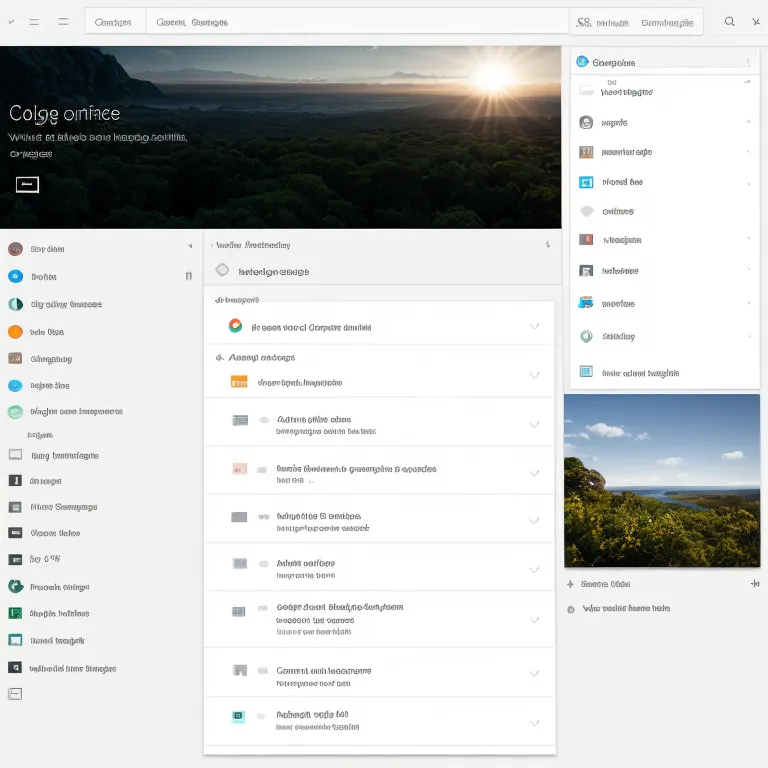The height and width of the screenshot is (768, 768).
Task: Tick the empty checkbox at bottom of left sidebar
Action: tap(15, 693)
